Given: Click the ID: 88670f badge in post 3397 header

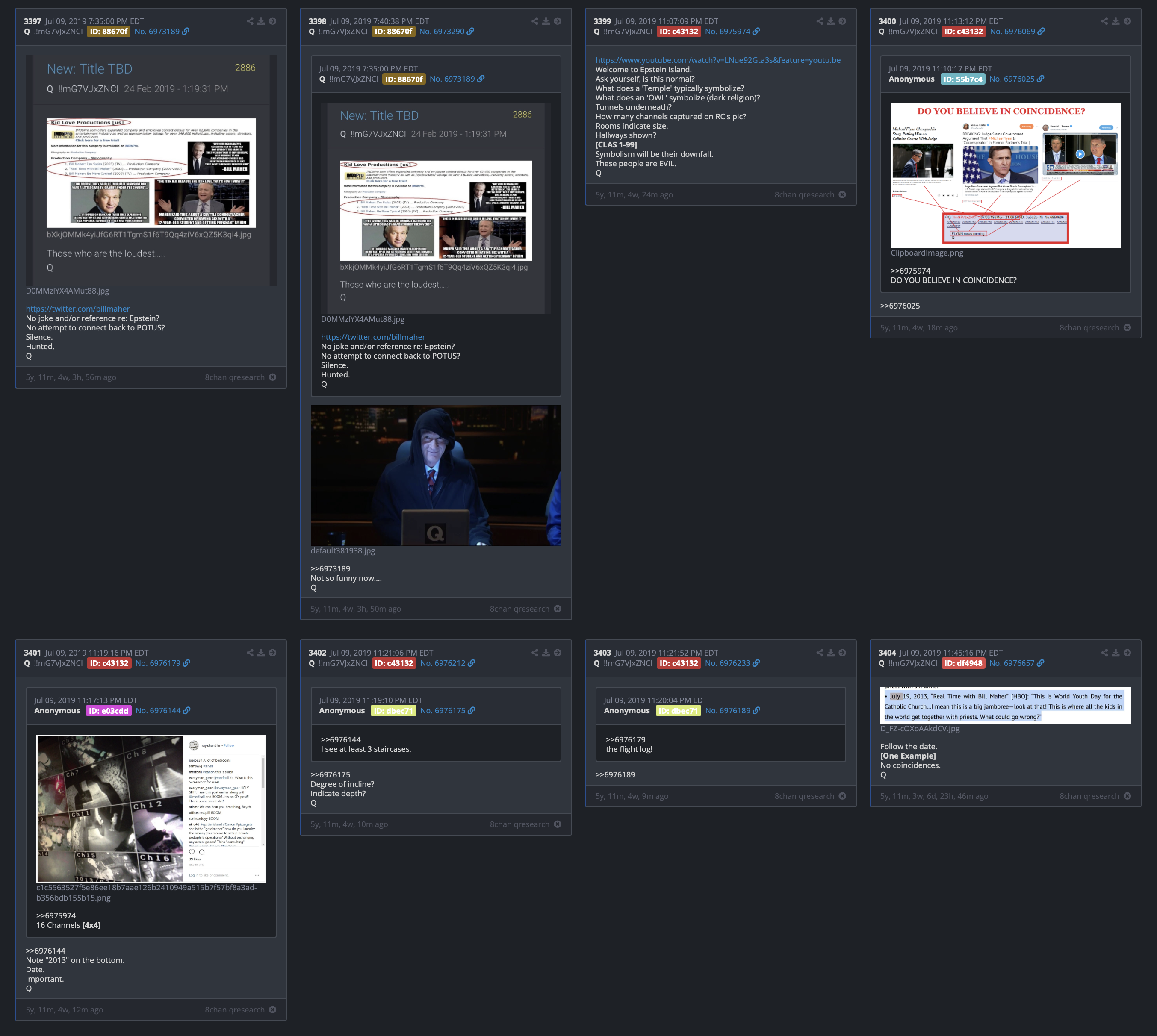Looking at the screenshot, I should [x=109, y=31].
